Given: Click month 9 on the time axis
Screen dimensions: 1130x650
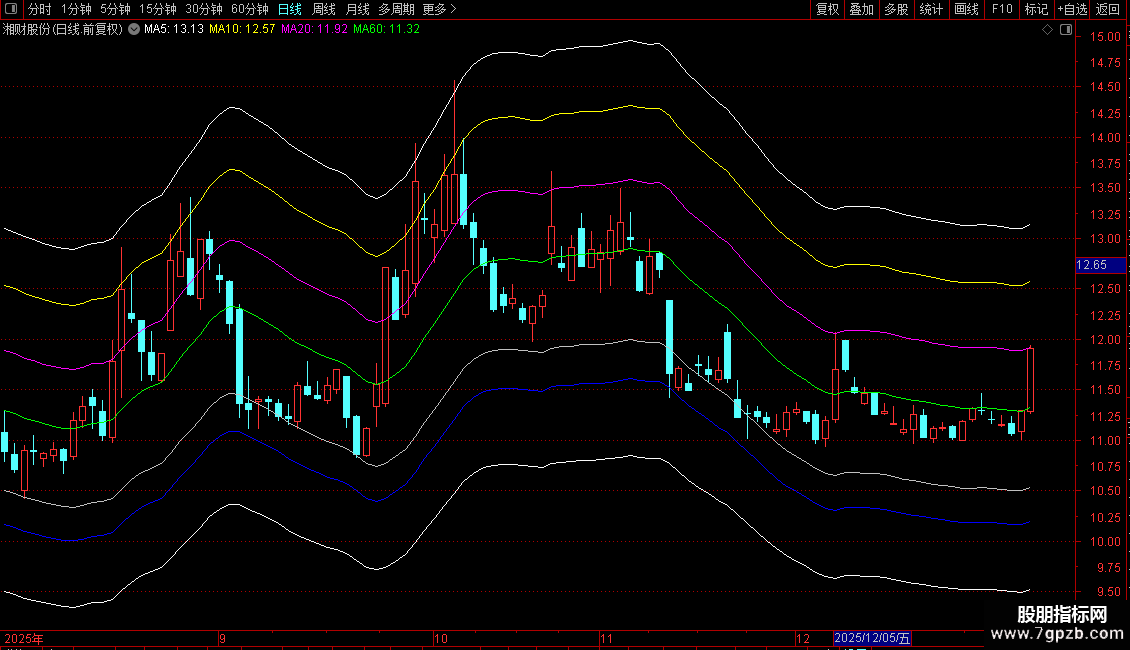Looking at the screenshot, I should pyautogui.click(x=223, y=638).
